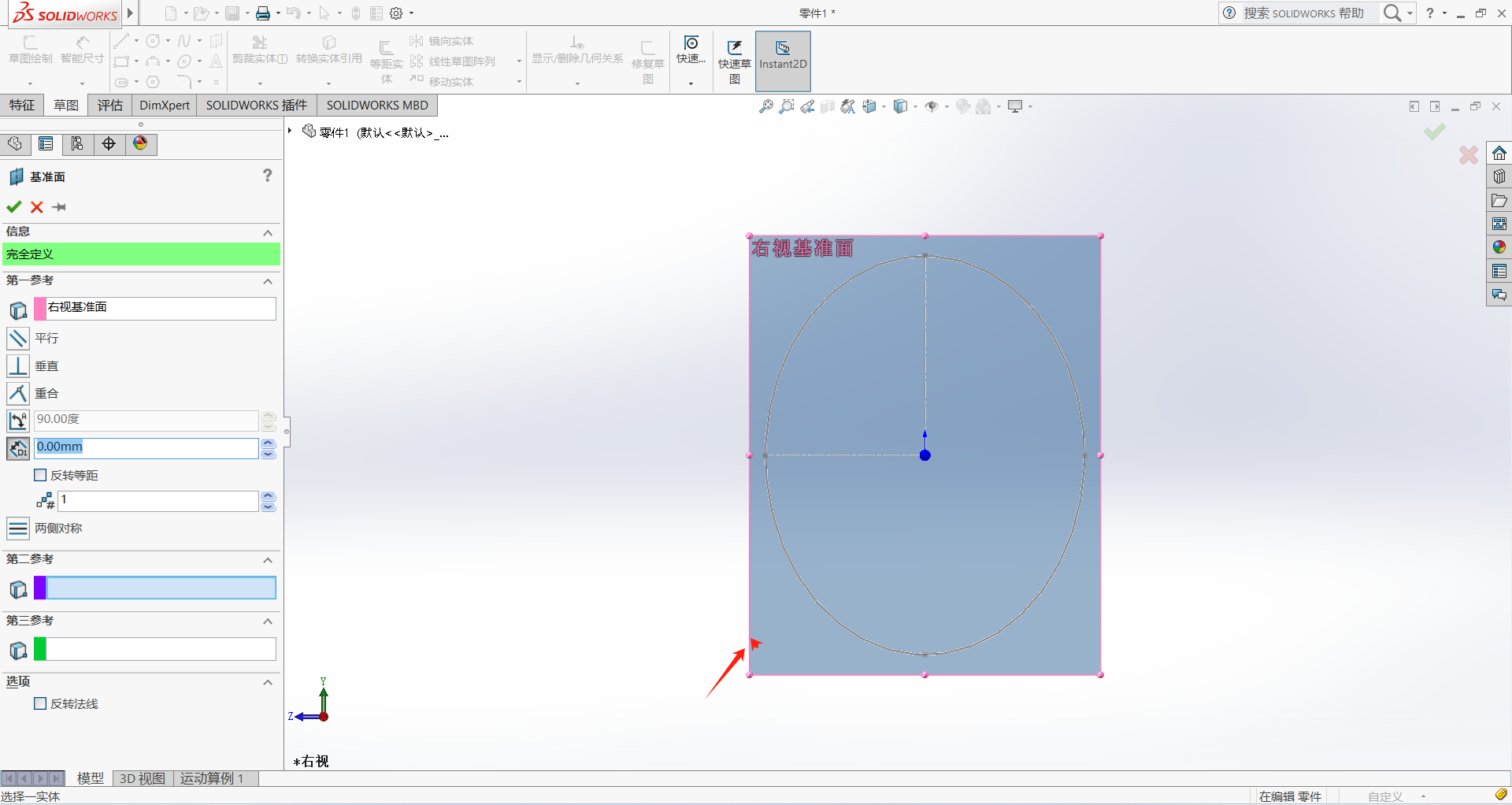
Task: Click the Zoom to Area icon
Action: 786,106
